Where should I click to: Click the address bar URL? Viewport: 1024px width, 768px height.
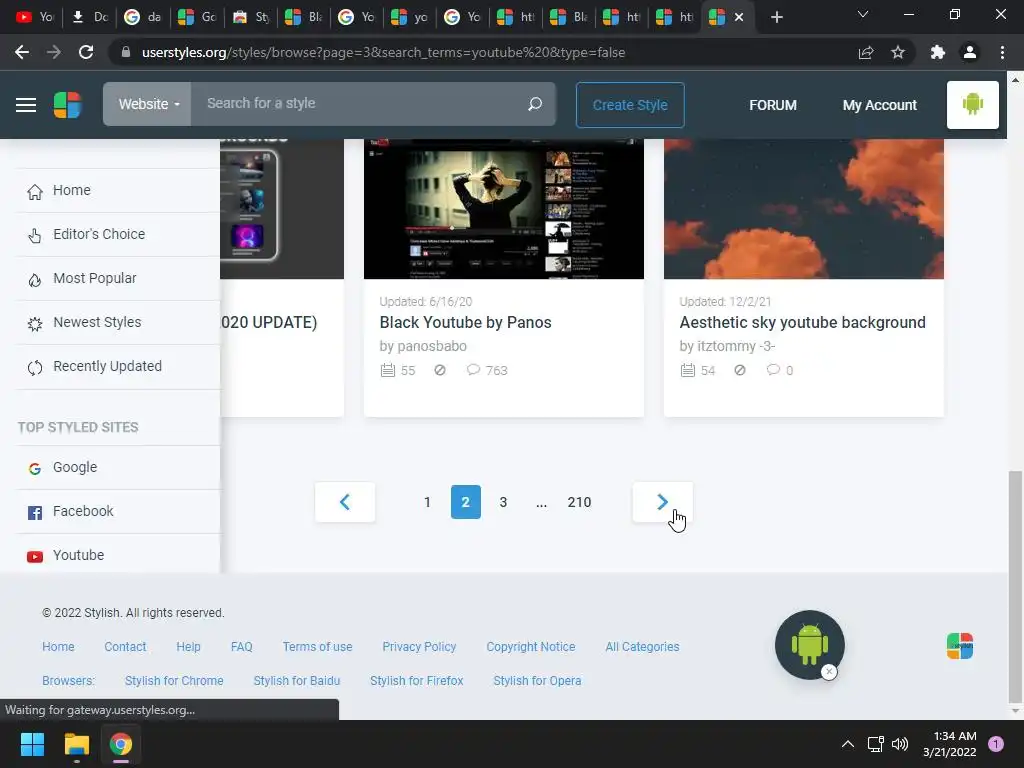coord(383,52)
